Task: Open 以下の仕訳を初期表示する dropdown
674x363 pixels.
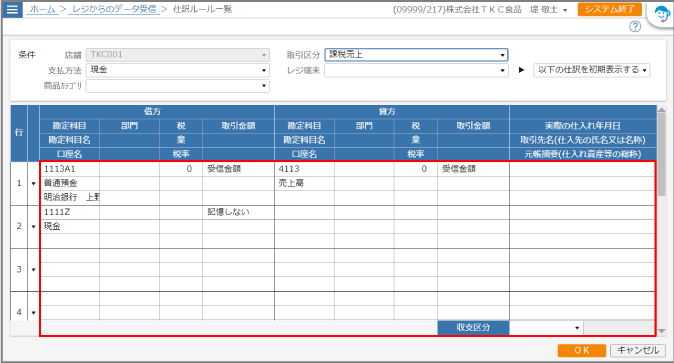Action: (x=592, y=70)
